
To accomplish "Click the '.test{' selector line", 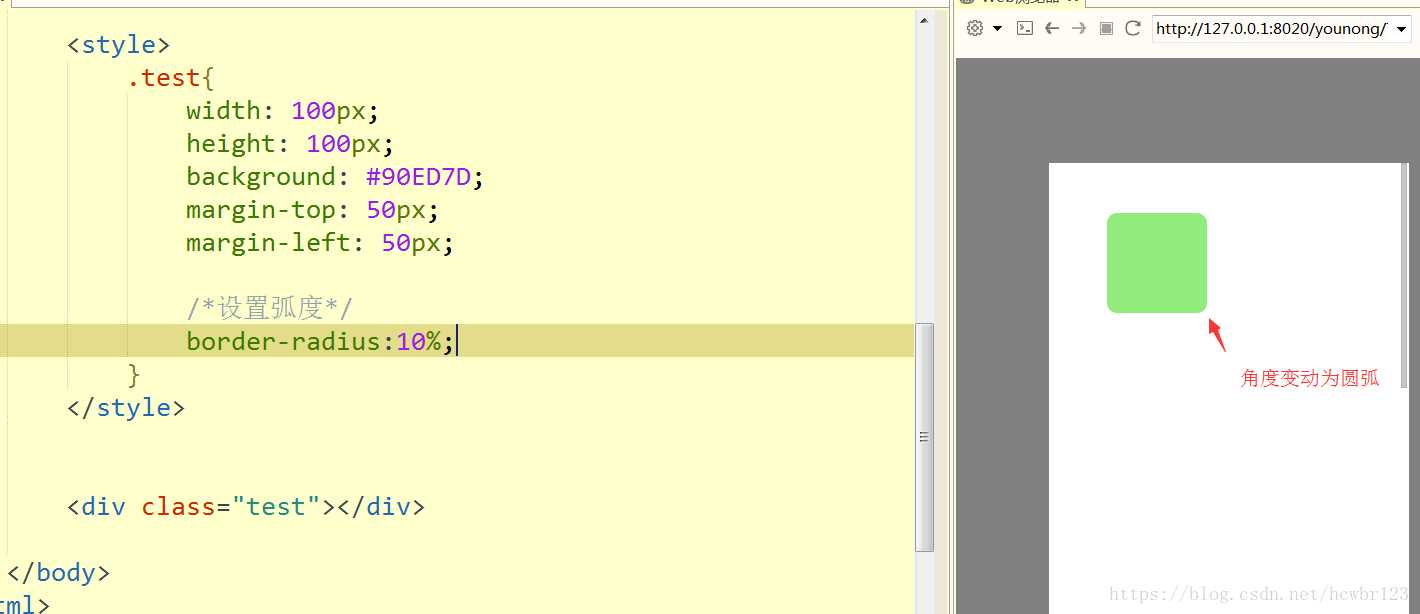I will click(x=171, y=78).
